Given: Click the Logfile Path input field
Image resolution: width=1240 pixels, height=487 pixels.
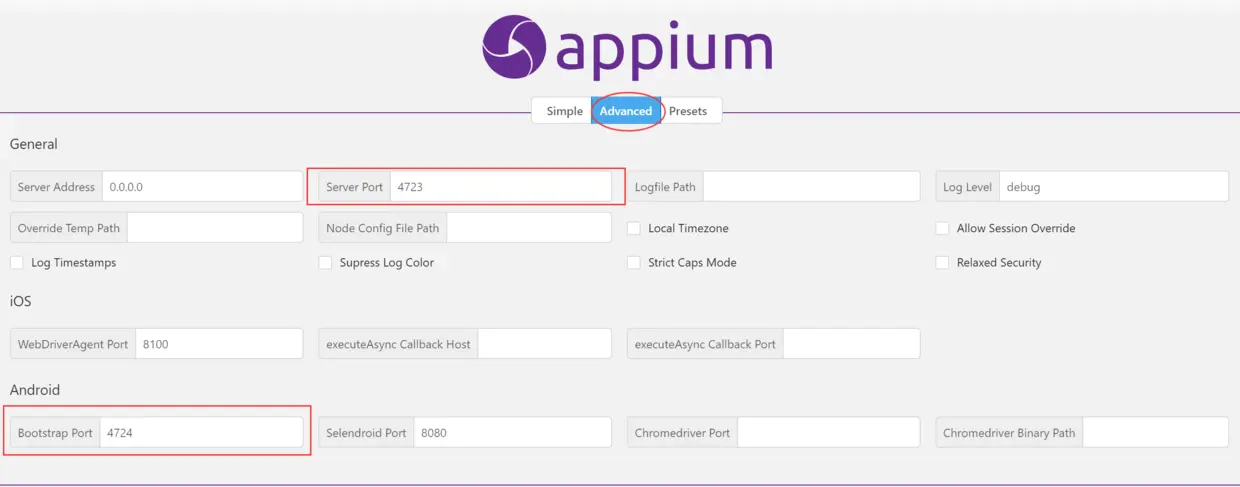Looking at the screenshot, I should 811,187.
